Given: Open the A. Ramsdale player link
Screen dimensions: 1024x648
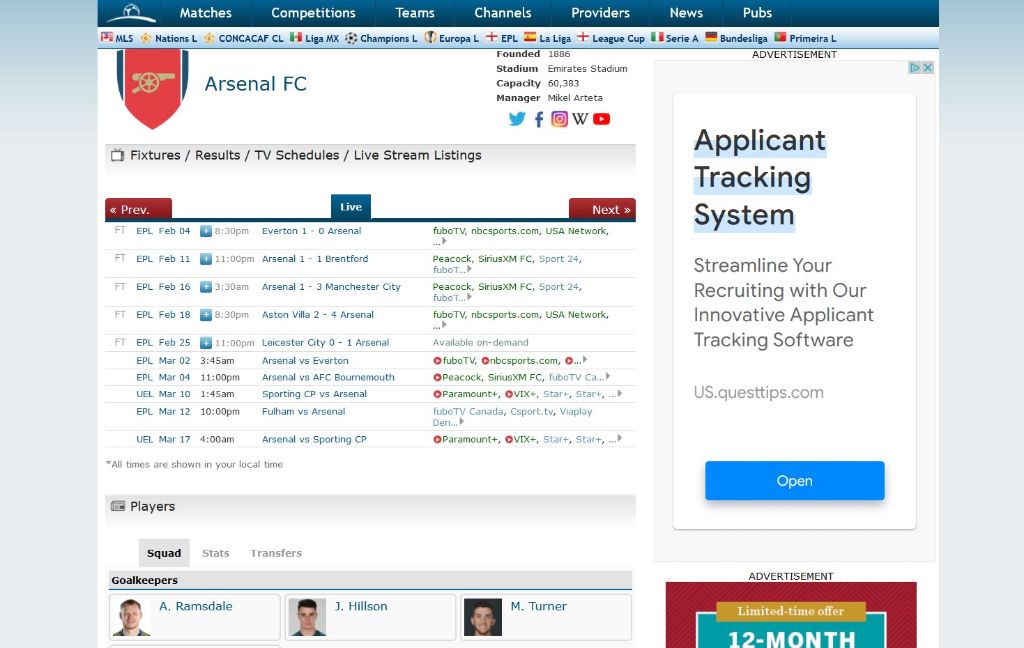Looking at the screenshot, I should point(195,606).
